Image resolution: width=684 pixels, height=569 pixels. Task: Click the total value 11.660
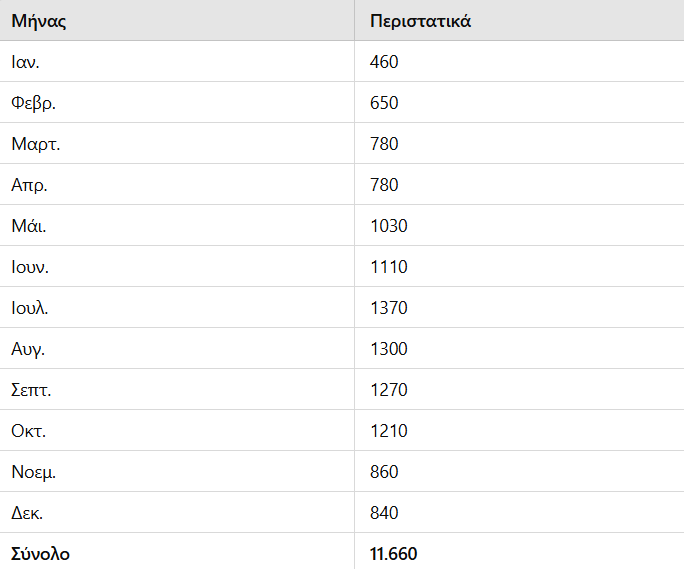[393, 554]
